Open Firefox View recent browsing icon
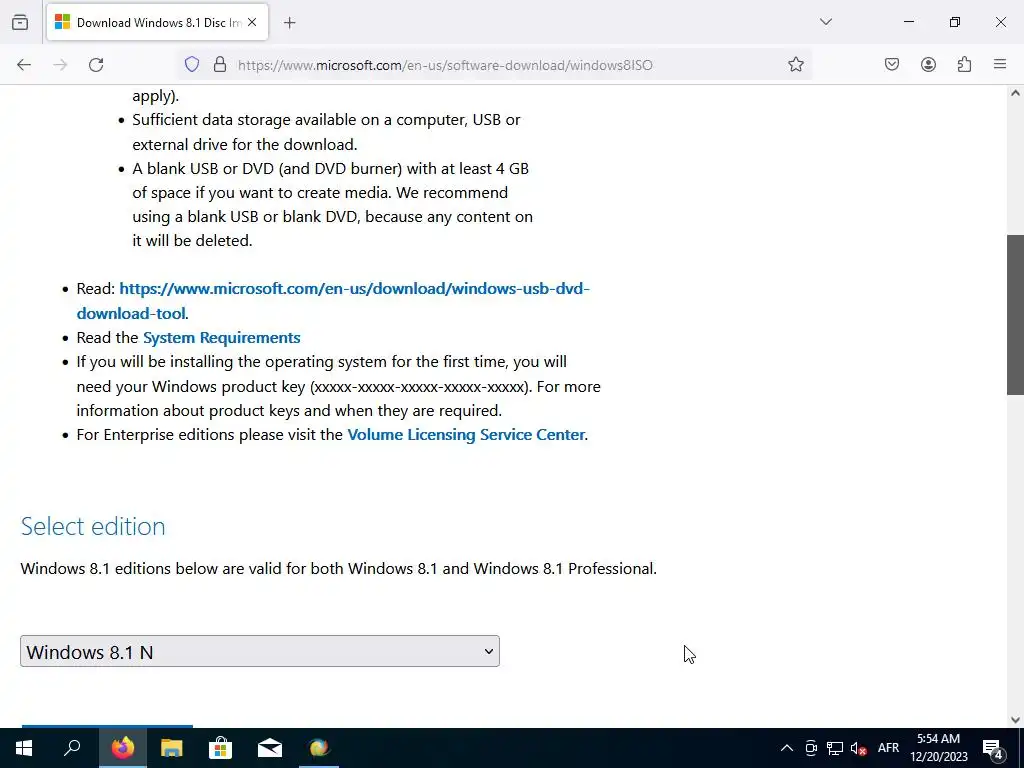The image size is (1024, 768). point(20,22)
